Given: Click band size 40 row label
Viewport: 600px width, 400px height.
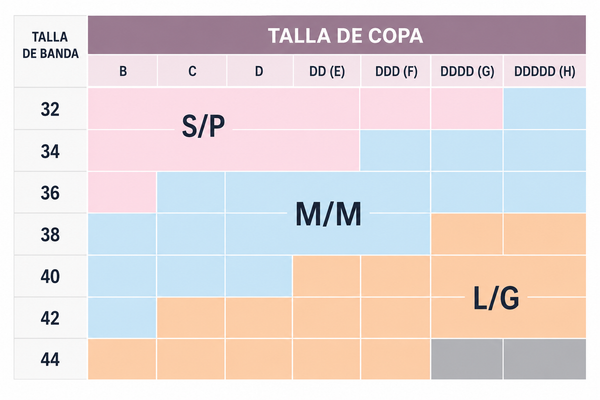Looking at the screenshot, I should tap(51, 276).
